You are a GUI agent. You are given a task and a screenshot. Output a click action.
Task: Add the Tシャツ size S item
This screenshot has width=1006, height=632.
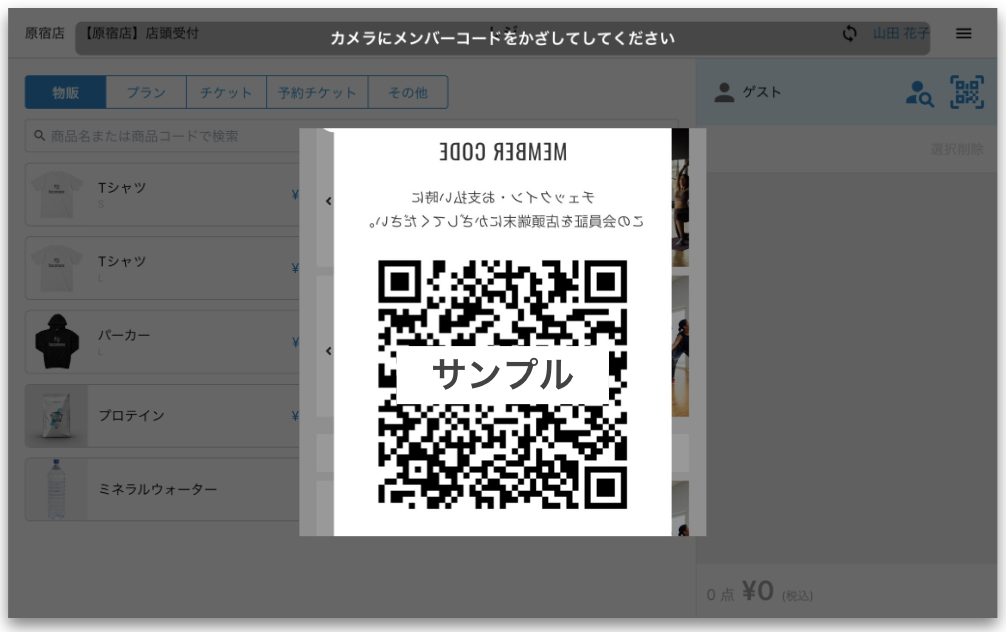pyautogui.click(x=160, y=194)
